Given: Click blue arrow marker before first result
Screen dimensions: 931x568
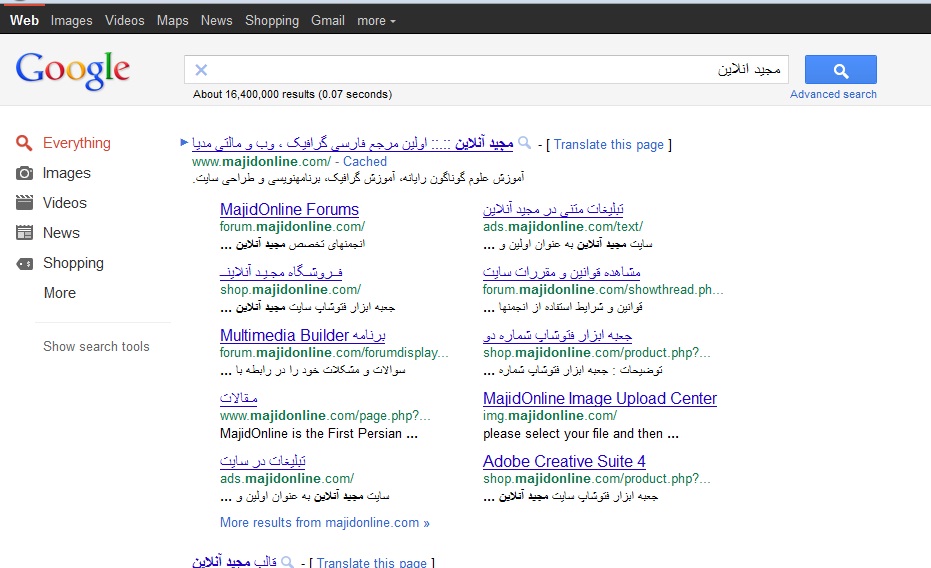Looking at the screenshot, I should click(184, 142).
